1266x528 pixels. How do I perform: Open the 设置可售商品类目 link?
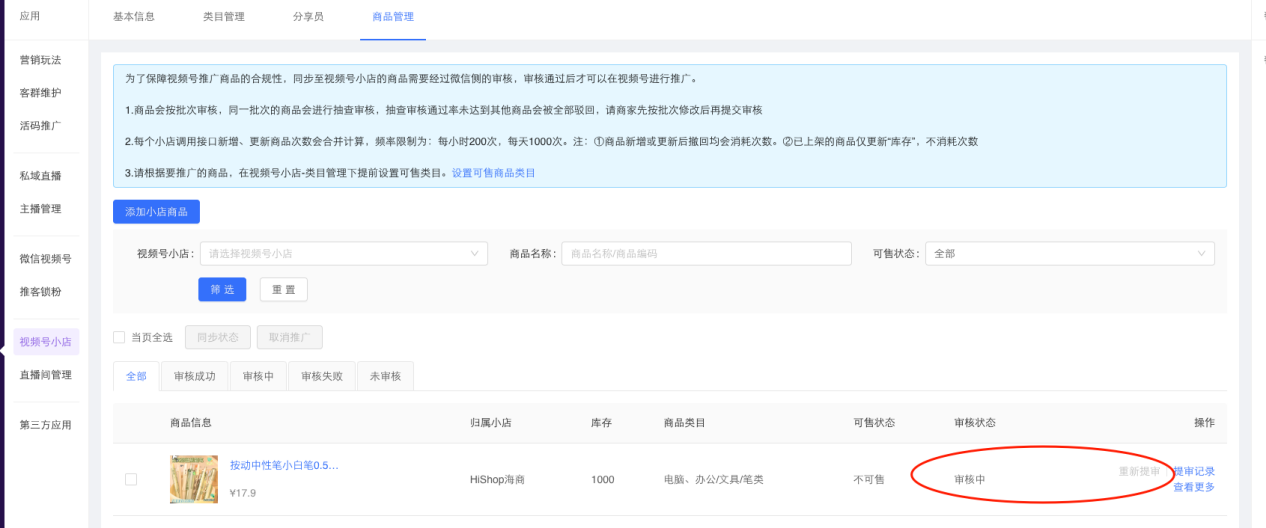493,173
